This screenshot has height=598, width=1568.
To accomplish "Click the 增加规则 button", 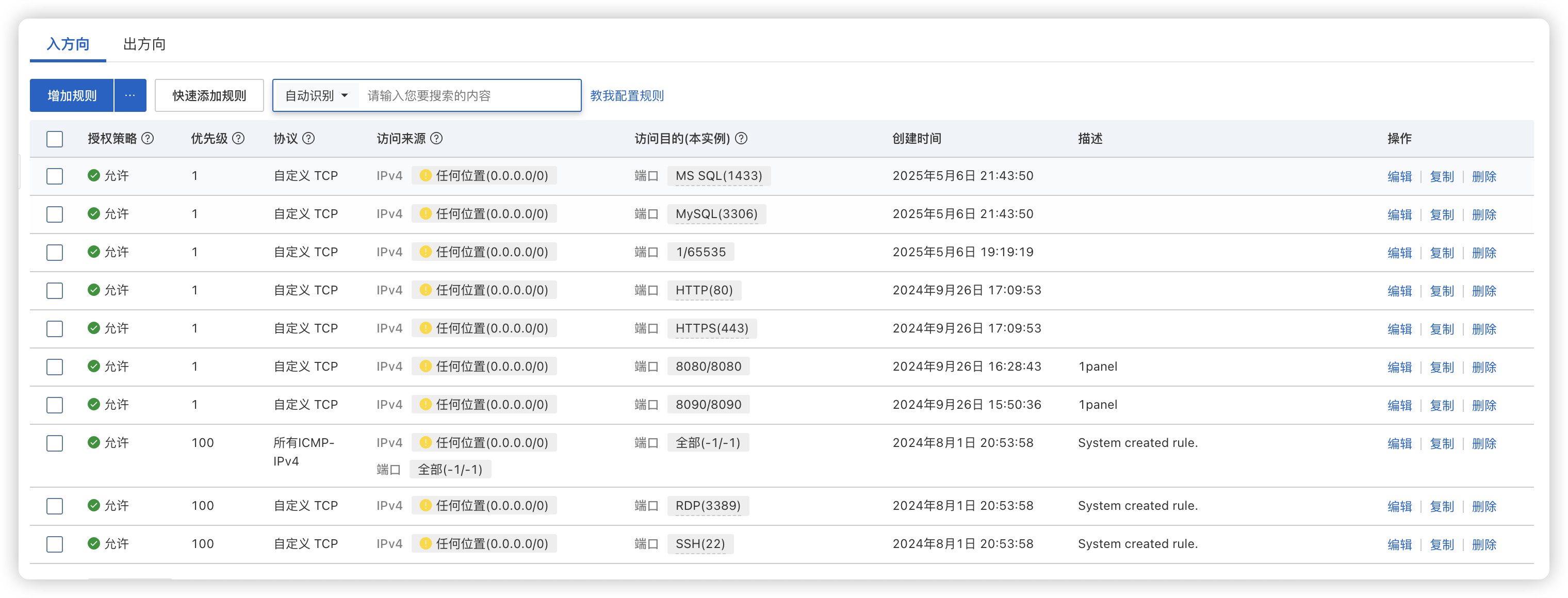I will (x=72, y=95).
